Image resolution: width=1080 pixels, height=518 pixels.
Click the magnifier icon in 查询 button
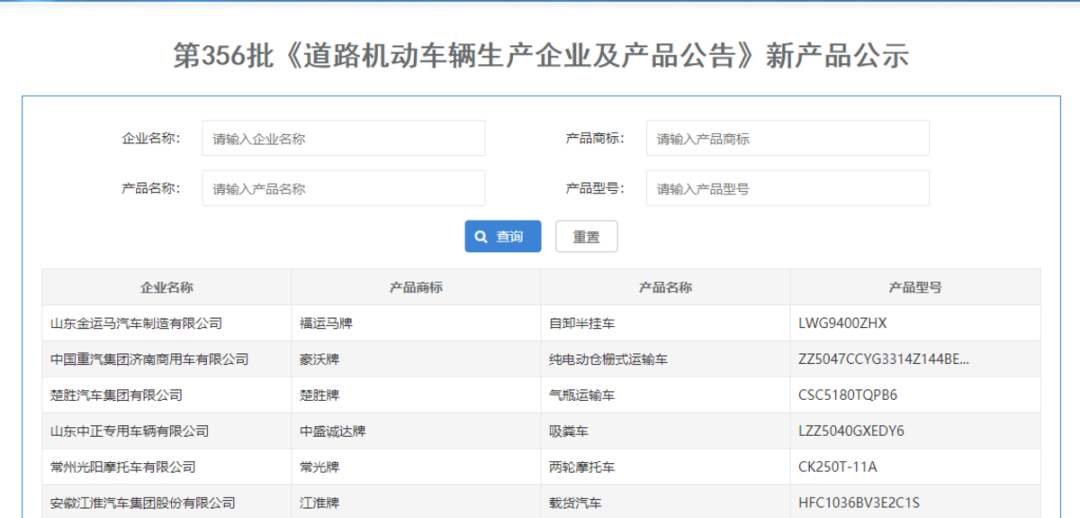tap(481, 237)
